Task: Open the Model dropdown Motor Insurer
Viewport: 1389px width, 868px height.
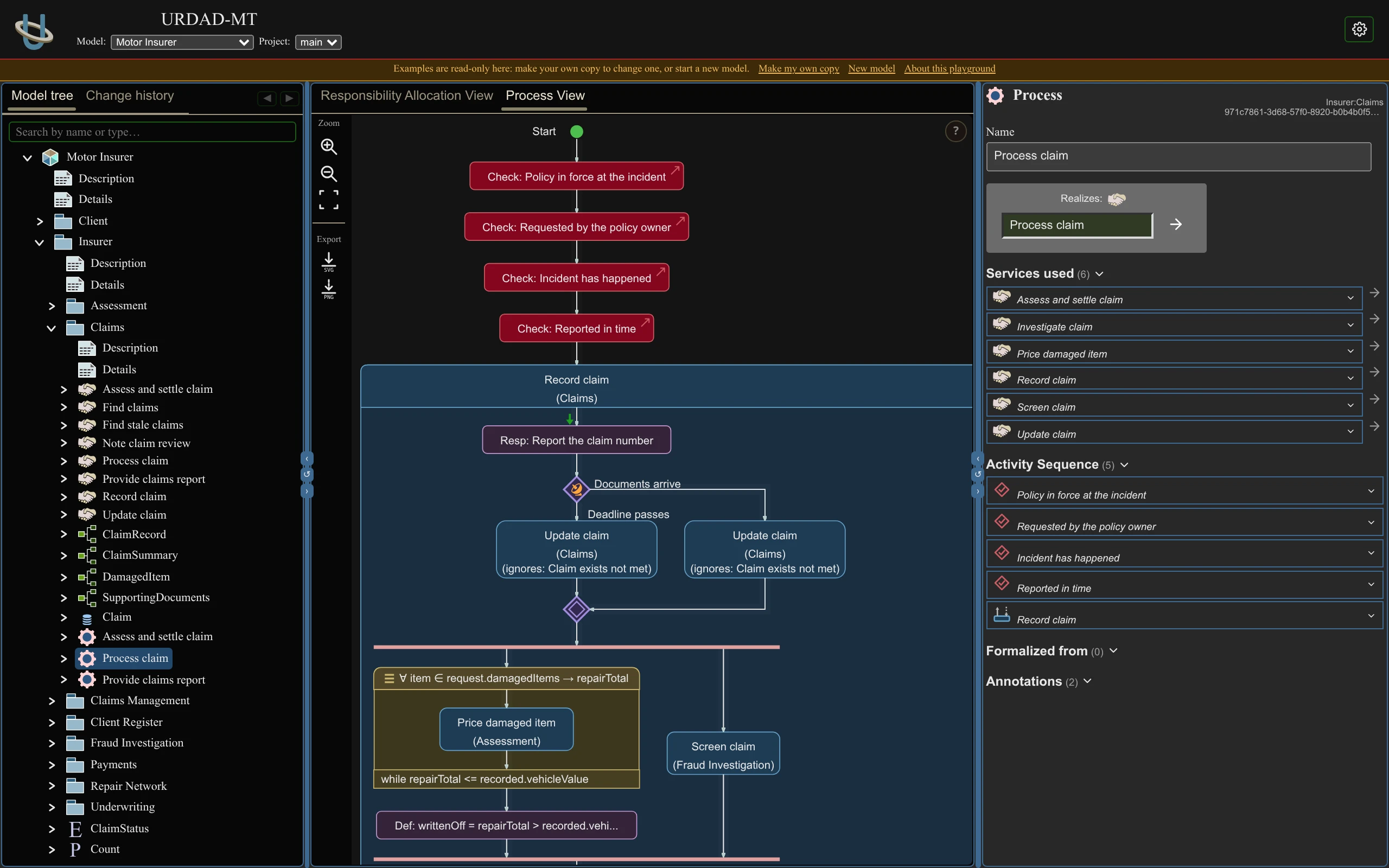Action: point(182,42)
